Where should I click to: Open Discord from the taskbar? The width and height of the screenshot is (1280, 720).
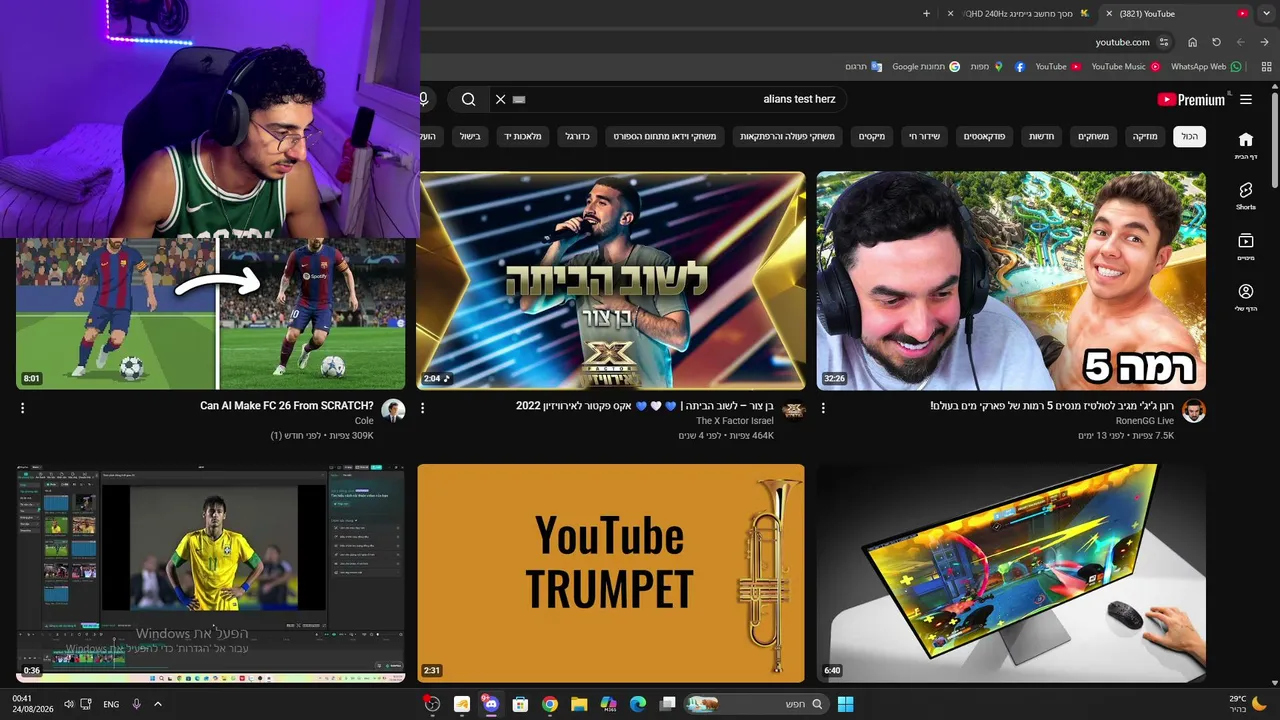(x=490, y=704)
